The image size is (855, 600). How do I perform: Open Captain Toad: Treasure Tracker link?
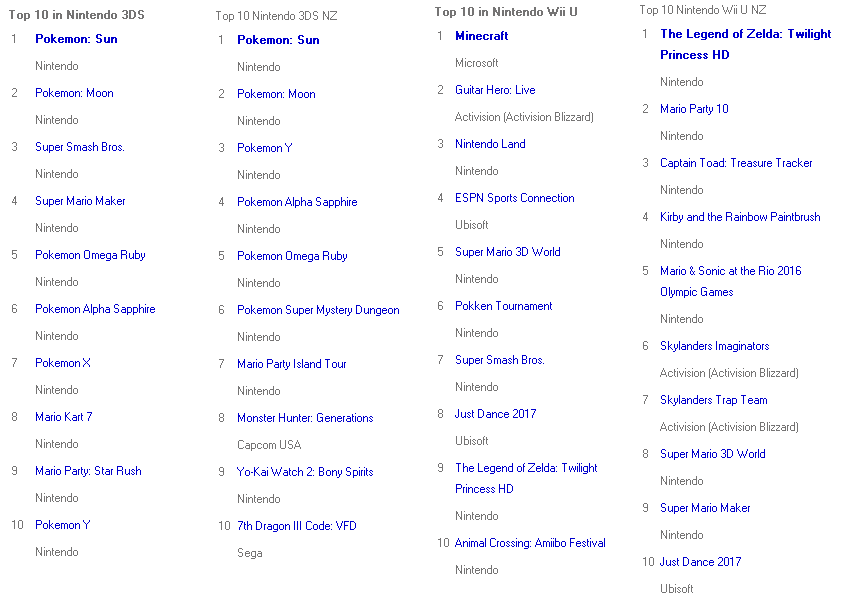click(x=736, y=163)
